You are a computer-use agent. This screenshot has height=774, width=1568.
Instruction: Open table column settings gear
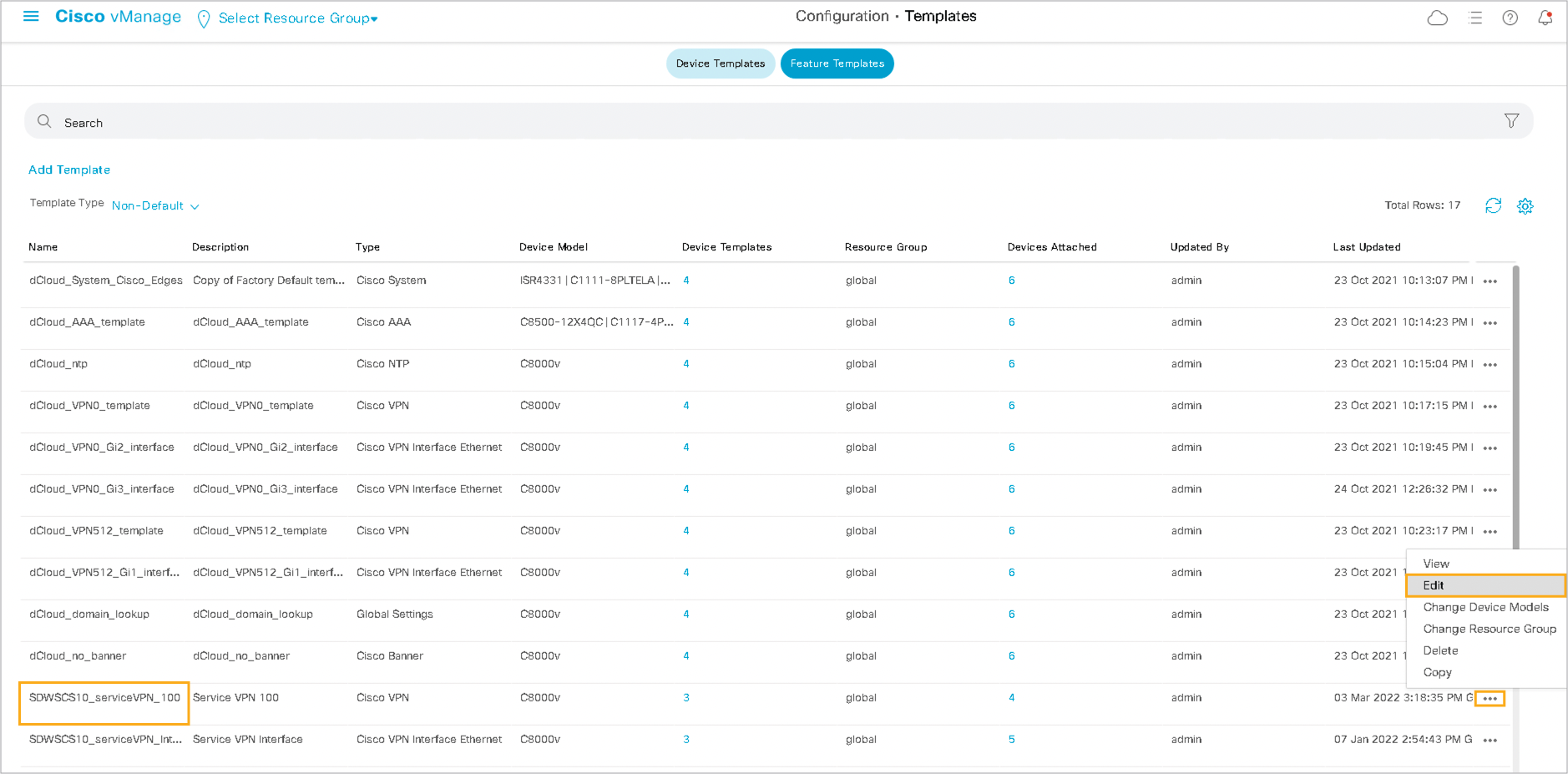click(1525, 206)
